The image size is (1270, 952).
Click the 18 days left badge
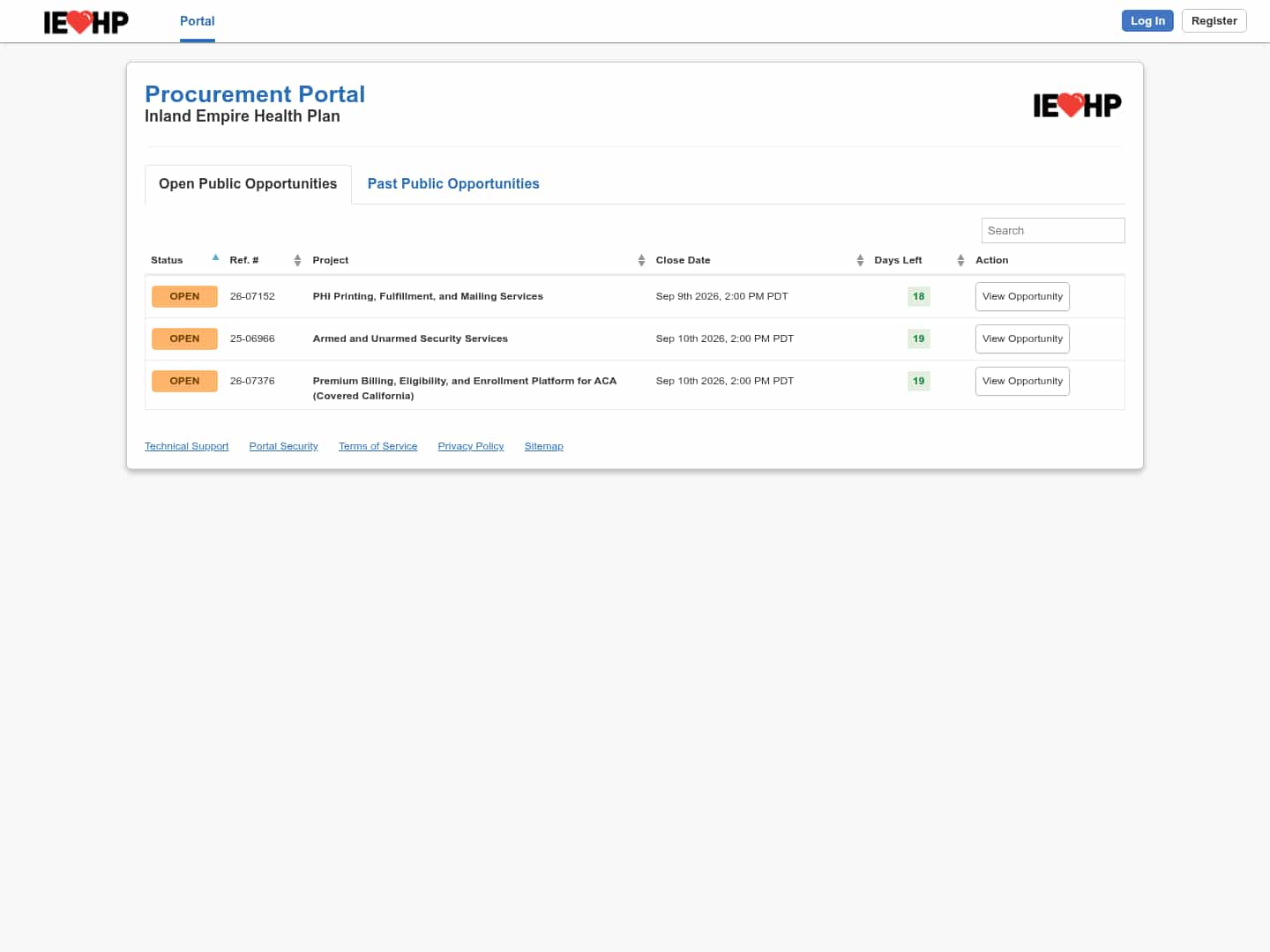tap(918, 296)
